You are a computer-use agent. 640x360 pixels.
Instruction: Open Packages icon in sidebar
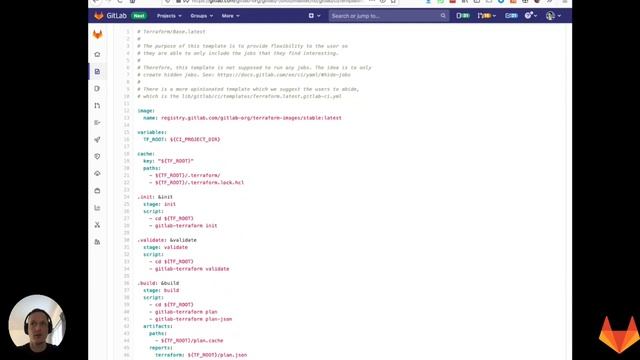(x=97, y=191)
